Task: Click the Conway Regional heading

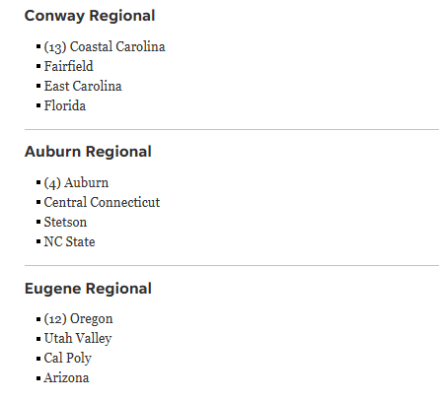Action: (90, 16)
